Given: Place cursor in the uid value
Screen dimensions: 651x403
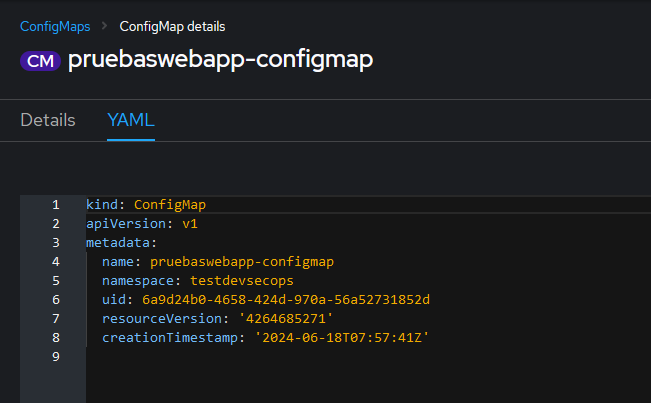Looking at the screenshot, I should (x=285, y=300).
